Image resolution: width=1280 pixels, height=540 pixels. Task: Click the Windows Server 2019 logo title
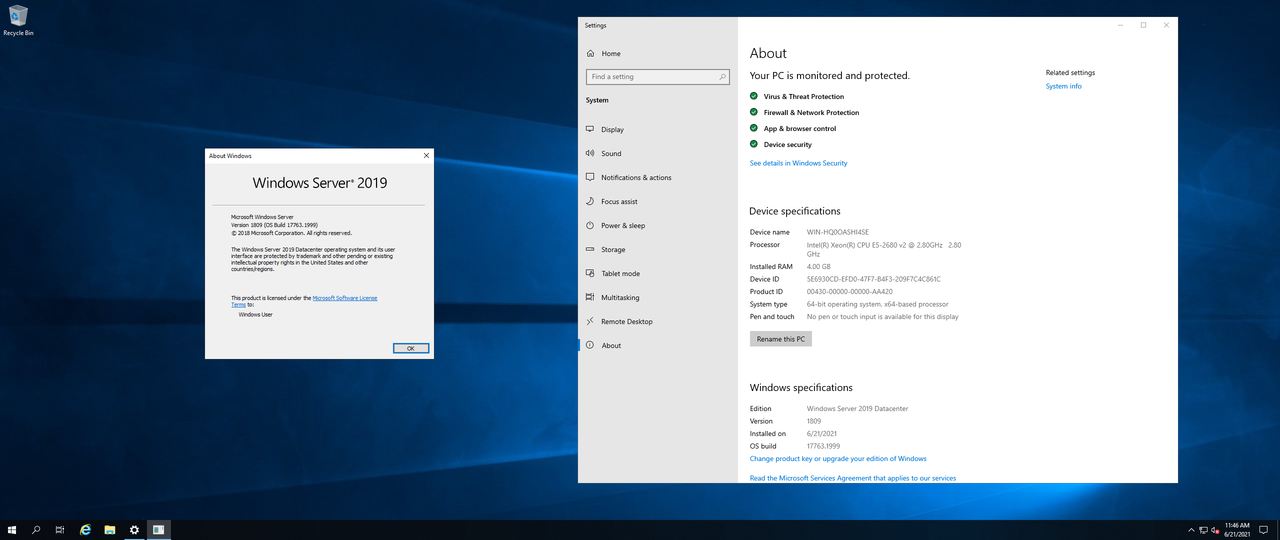tap(320, 183)
